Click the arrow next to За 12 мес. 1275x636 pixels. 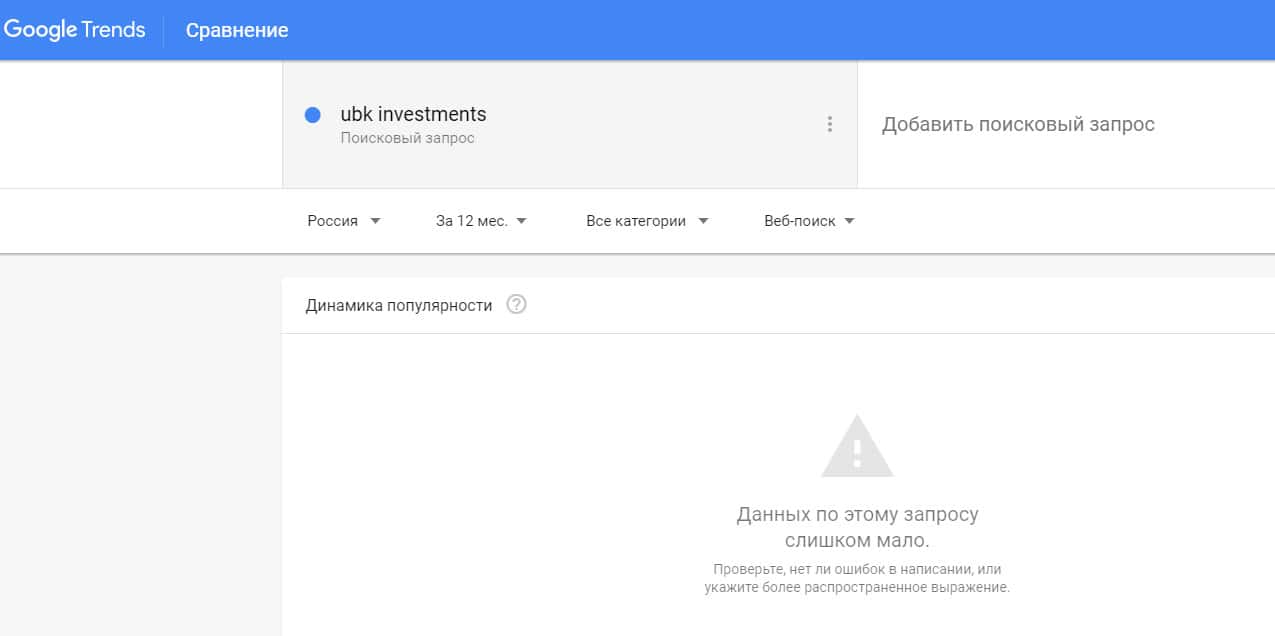coord(521,221)
